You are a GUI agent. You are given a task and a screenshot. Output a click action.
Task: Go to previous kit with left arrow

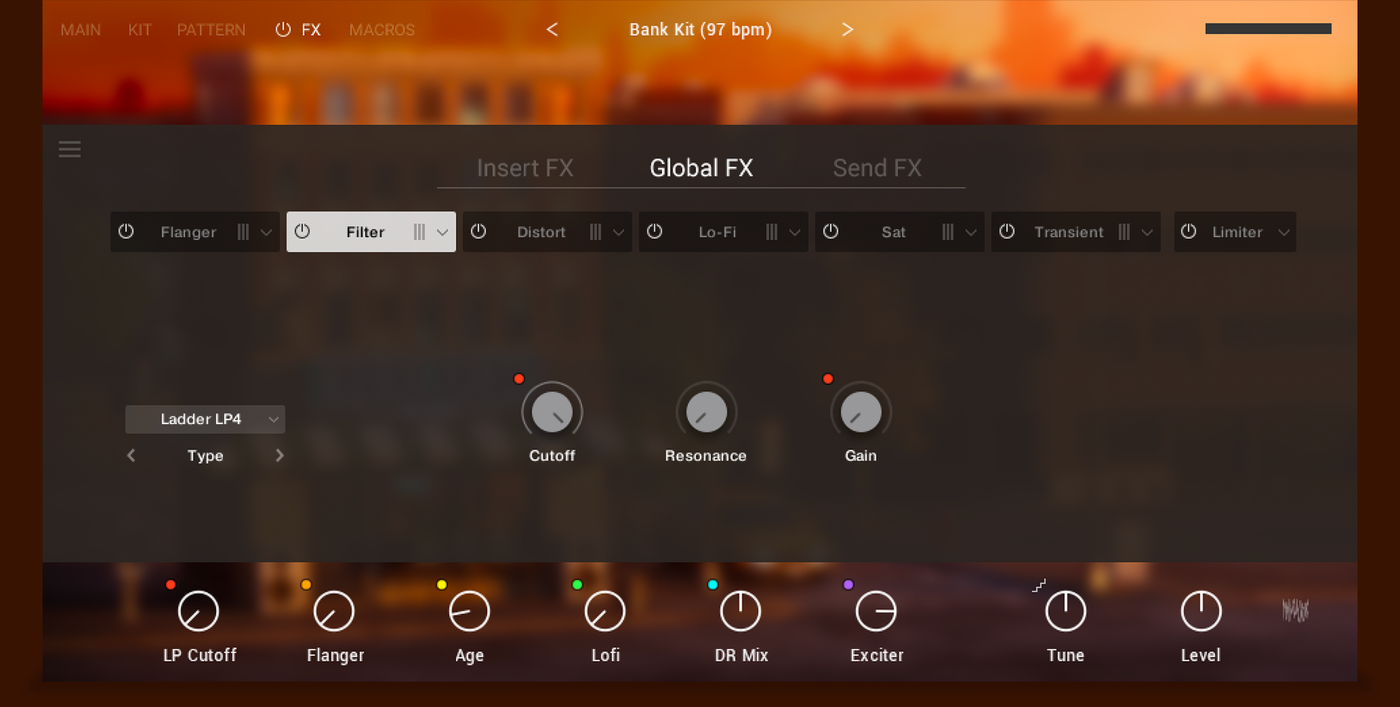tap(552, 30)
